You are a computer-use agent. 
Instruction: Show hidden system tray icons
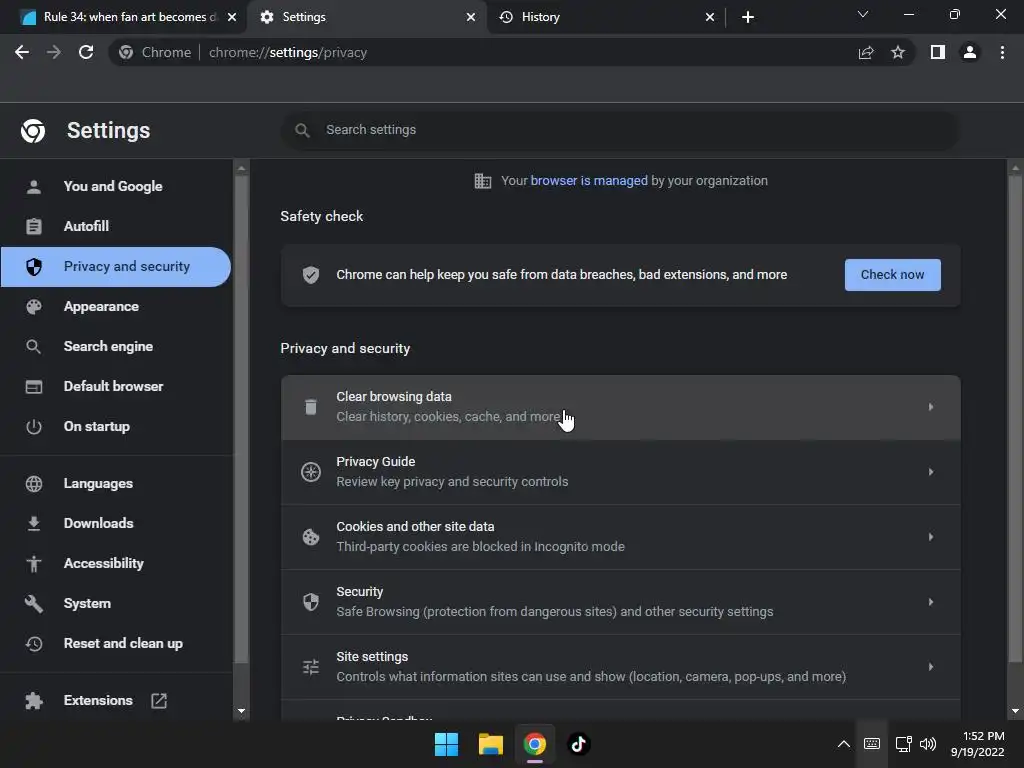point(844,744)
